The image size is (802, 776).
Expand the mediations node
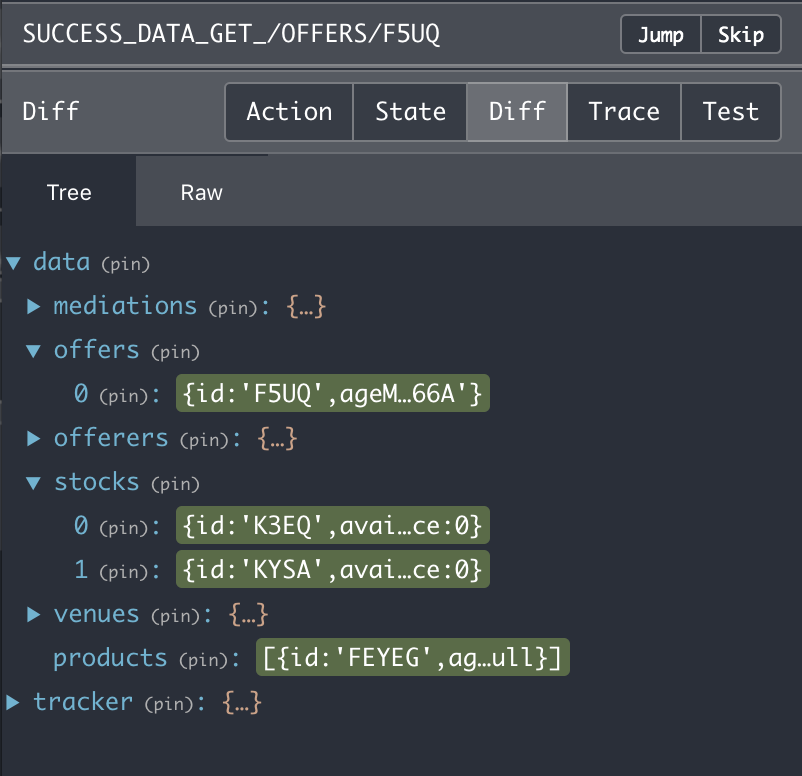click(x=32, y=306)
